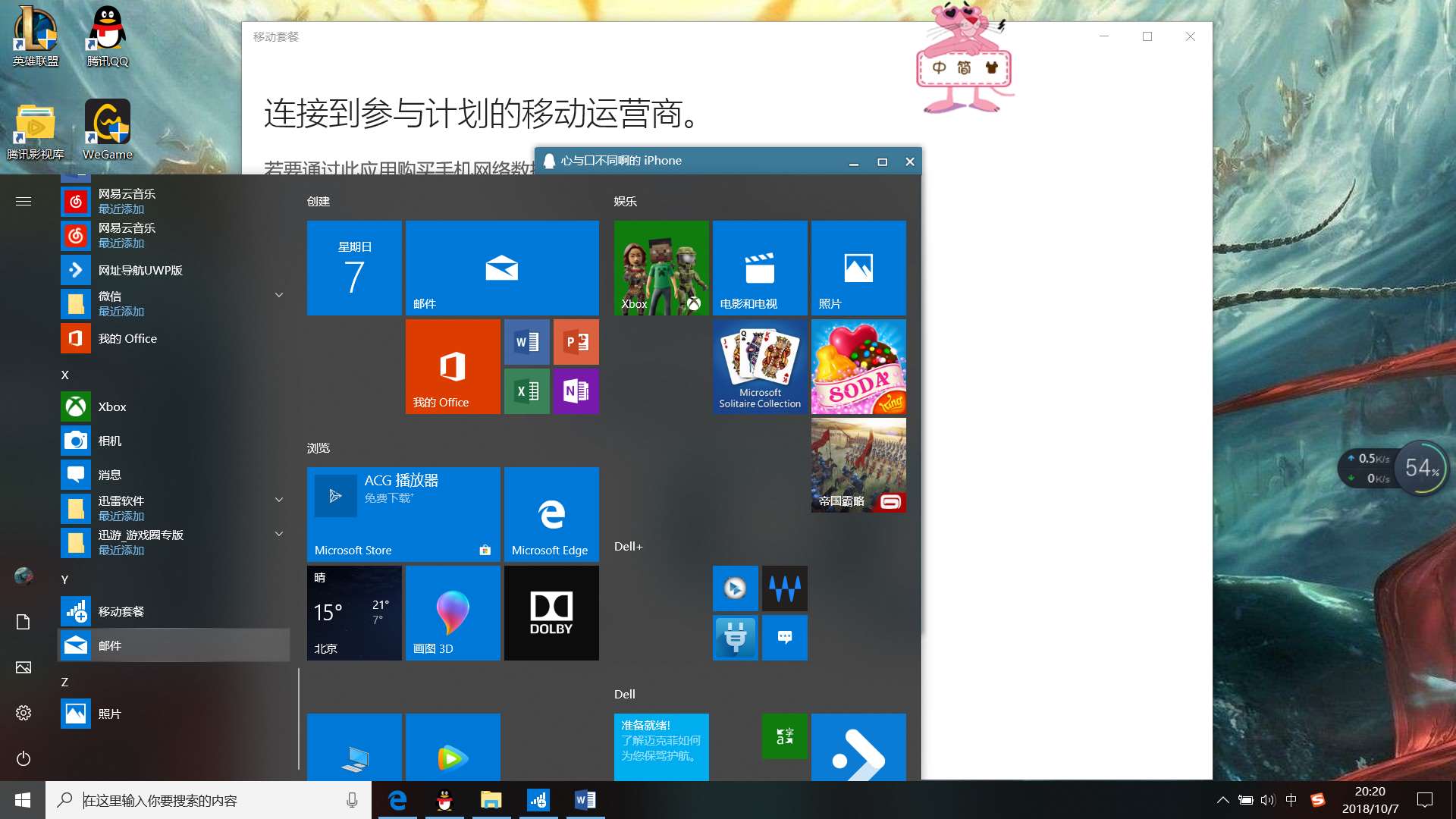The width and height of the screenshot is (1456, 819).
Task: Show hidden system tray icons
Action: [x=1222, y=800]
